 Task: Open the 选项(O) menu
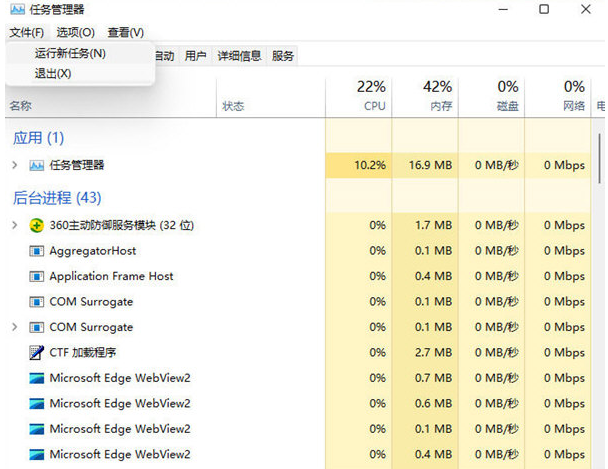pos(76,32)
